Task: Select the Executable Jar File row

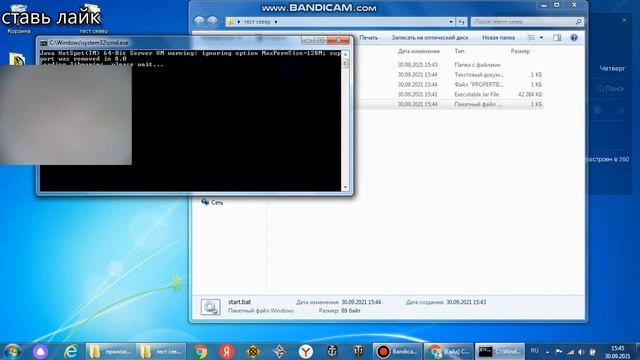Action: point(449,94)
